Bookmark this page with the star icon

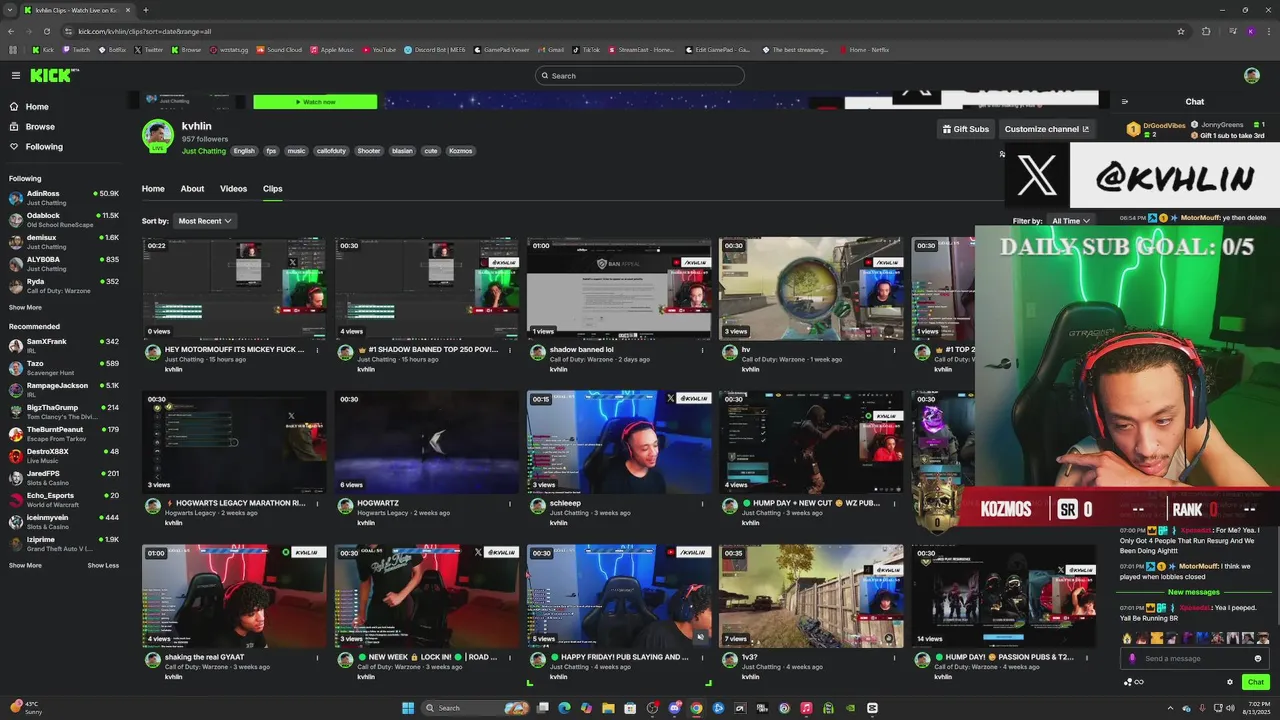point(1181,31)
